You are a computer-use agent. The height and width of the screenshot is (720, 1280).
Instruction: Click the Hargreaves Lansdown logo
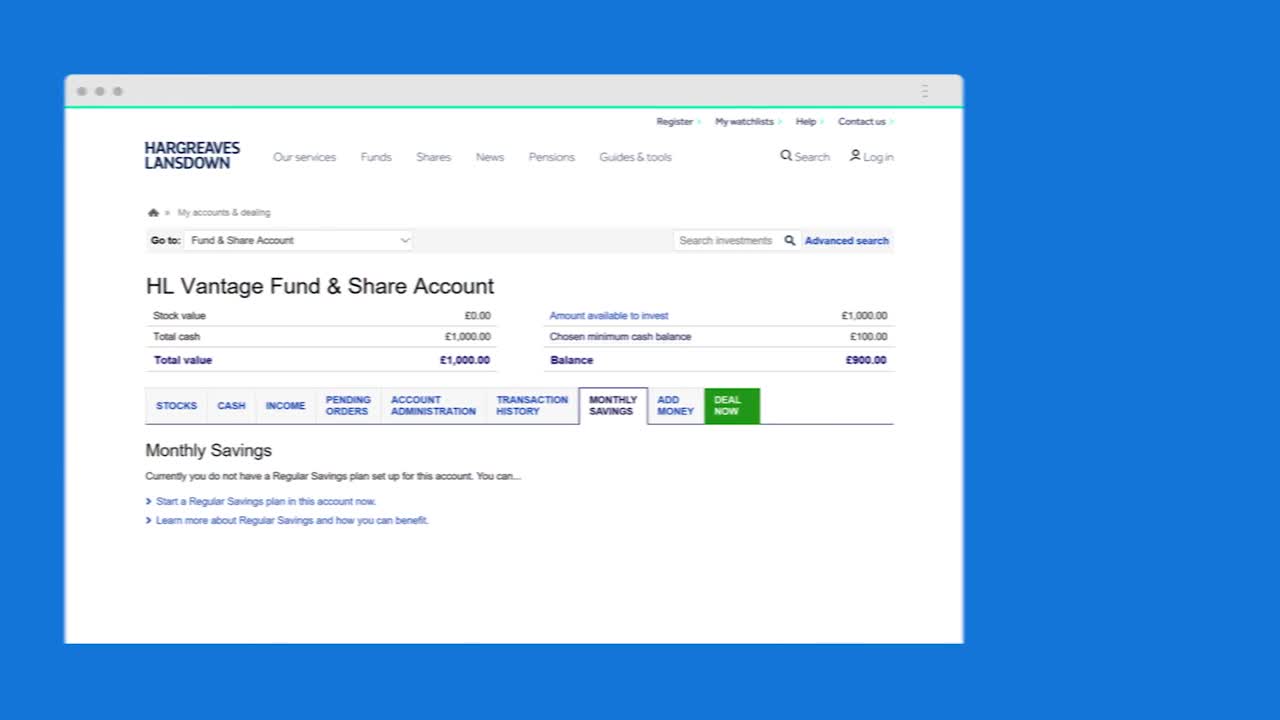[x=192, y=155]
